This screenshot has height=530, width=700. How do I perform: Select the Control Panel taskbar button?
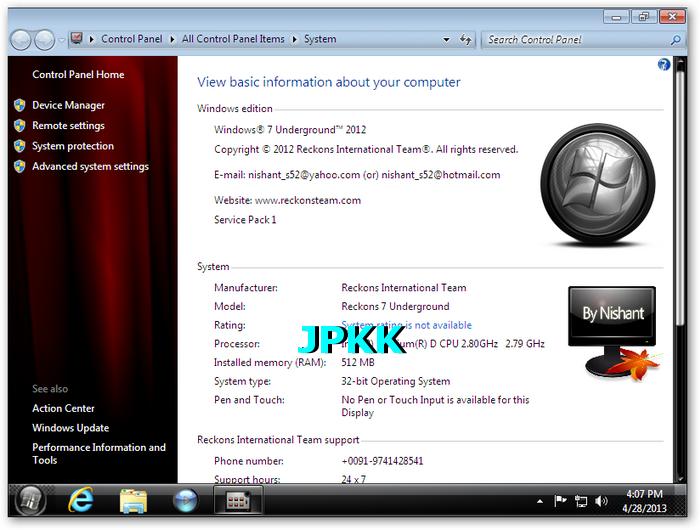(x=238, y=500)
